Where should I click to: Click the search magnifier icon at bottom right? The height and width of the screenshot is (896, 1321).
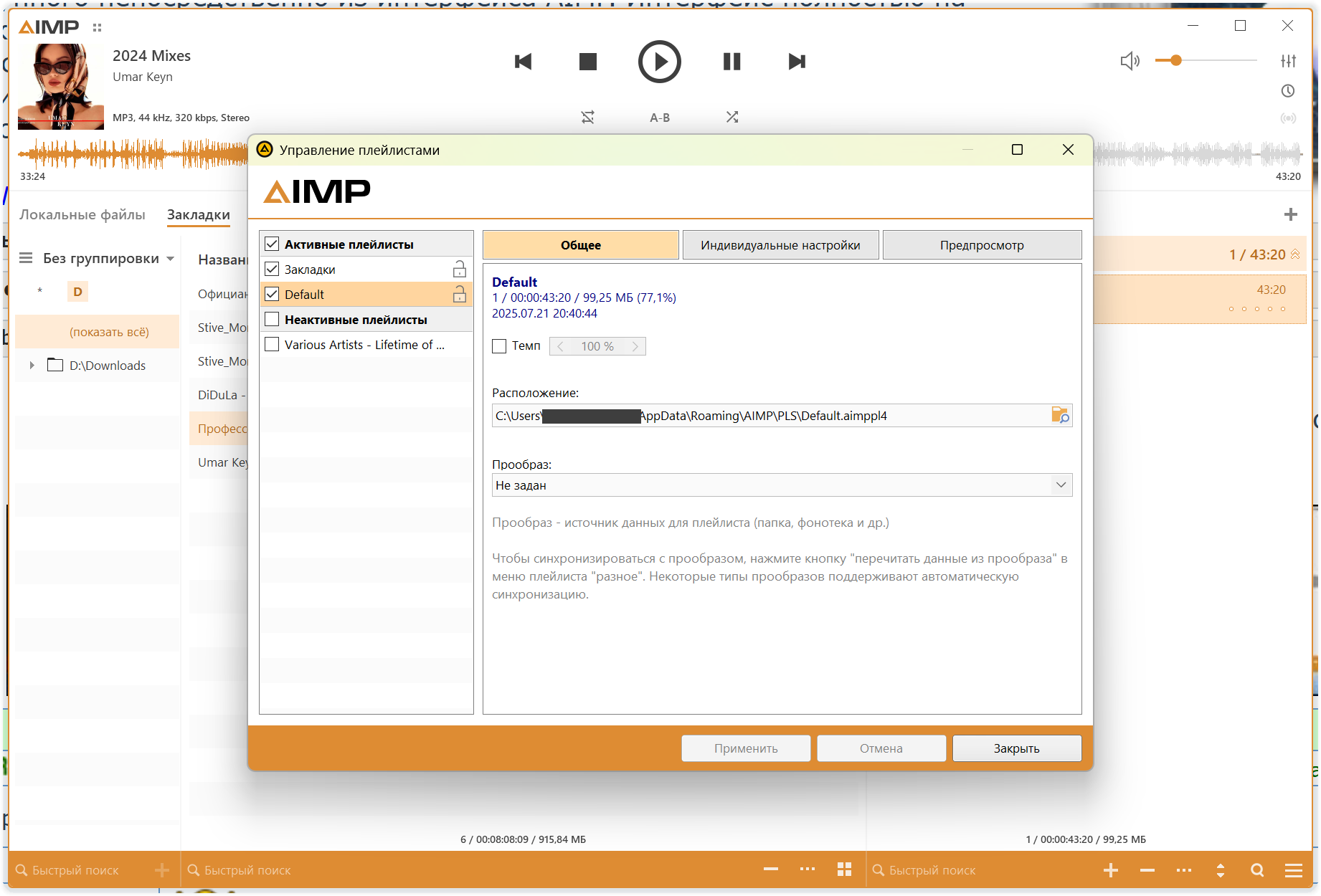1257,870
